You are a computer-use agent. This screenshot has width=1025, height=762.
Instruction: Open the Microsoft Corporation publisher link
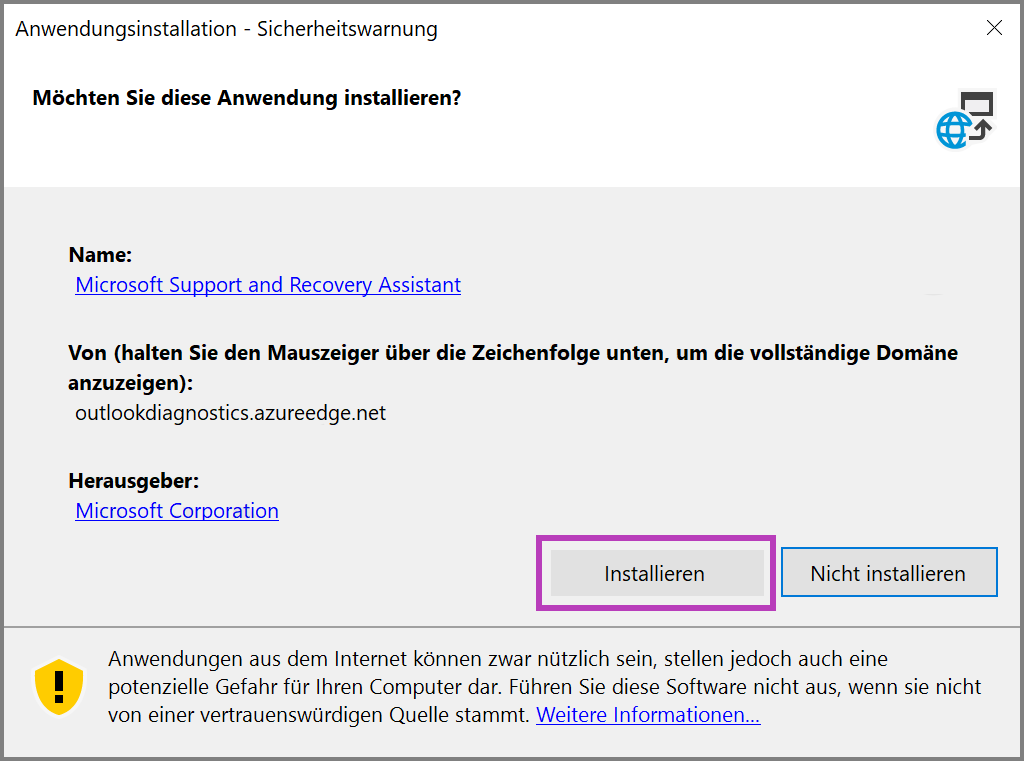(x=177, y=511)
